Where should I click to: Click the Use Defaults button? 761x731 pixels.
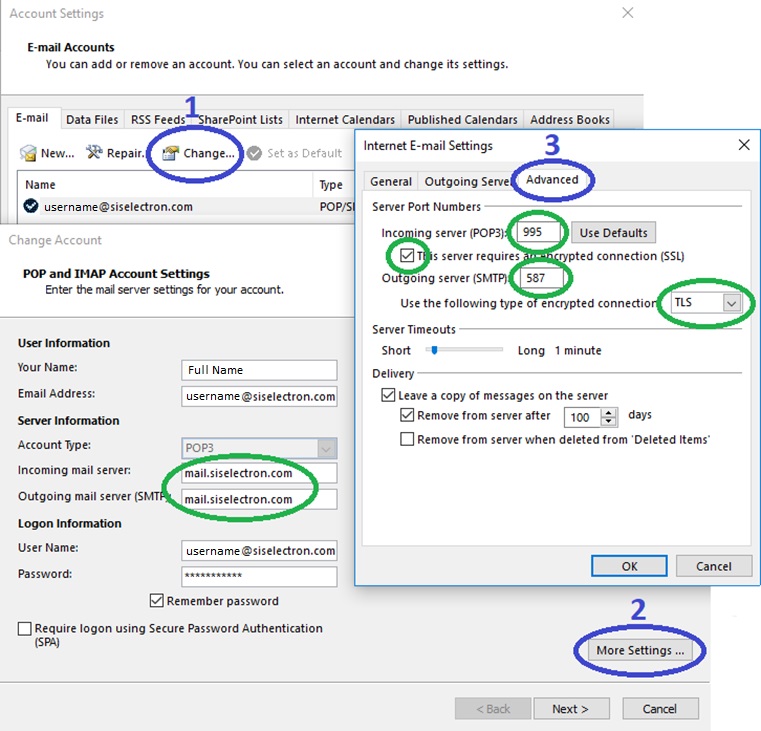613,233
